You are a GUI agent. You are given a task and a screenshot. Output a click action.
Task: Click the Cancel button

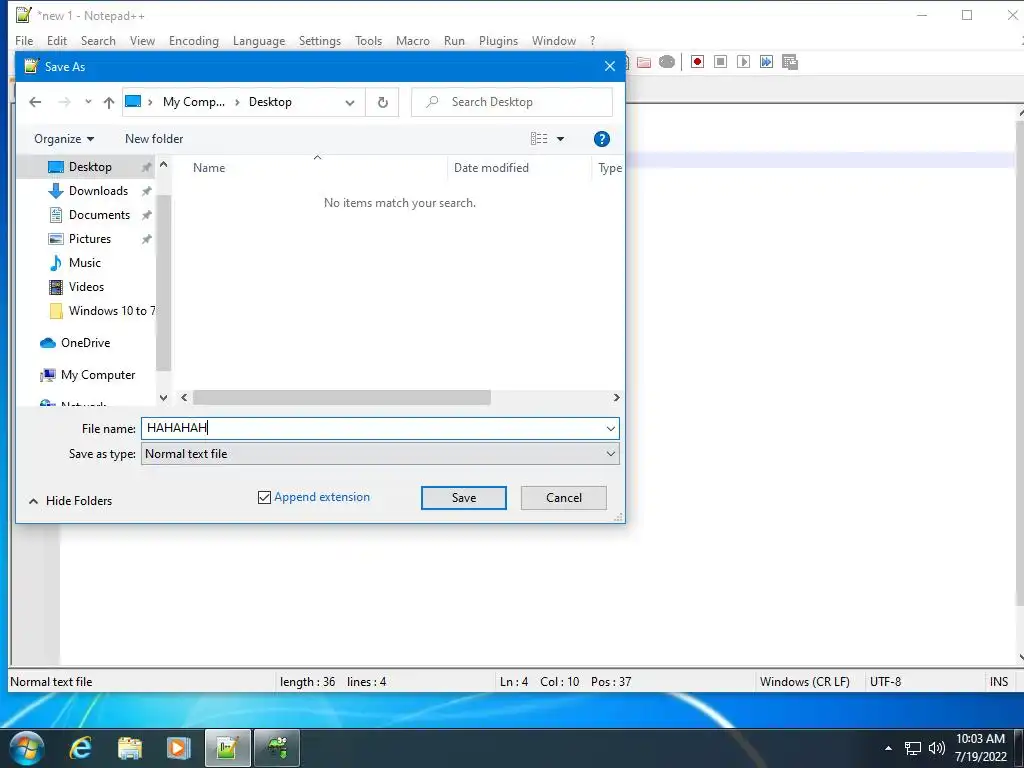[564, 498]
